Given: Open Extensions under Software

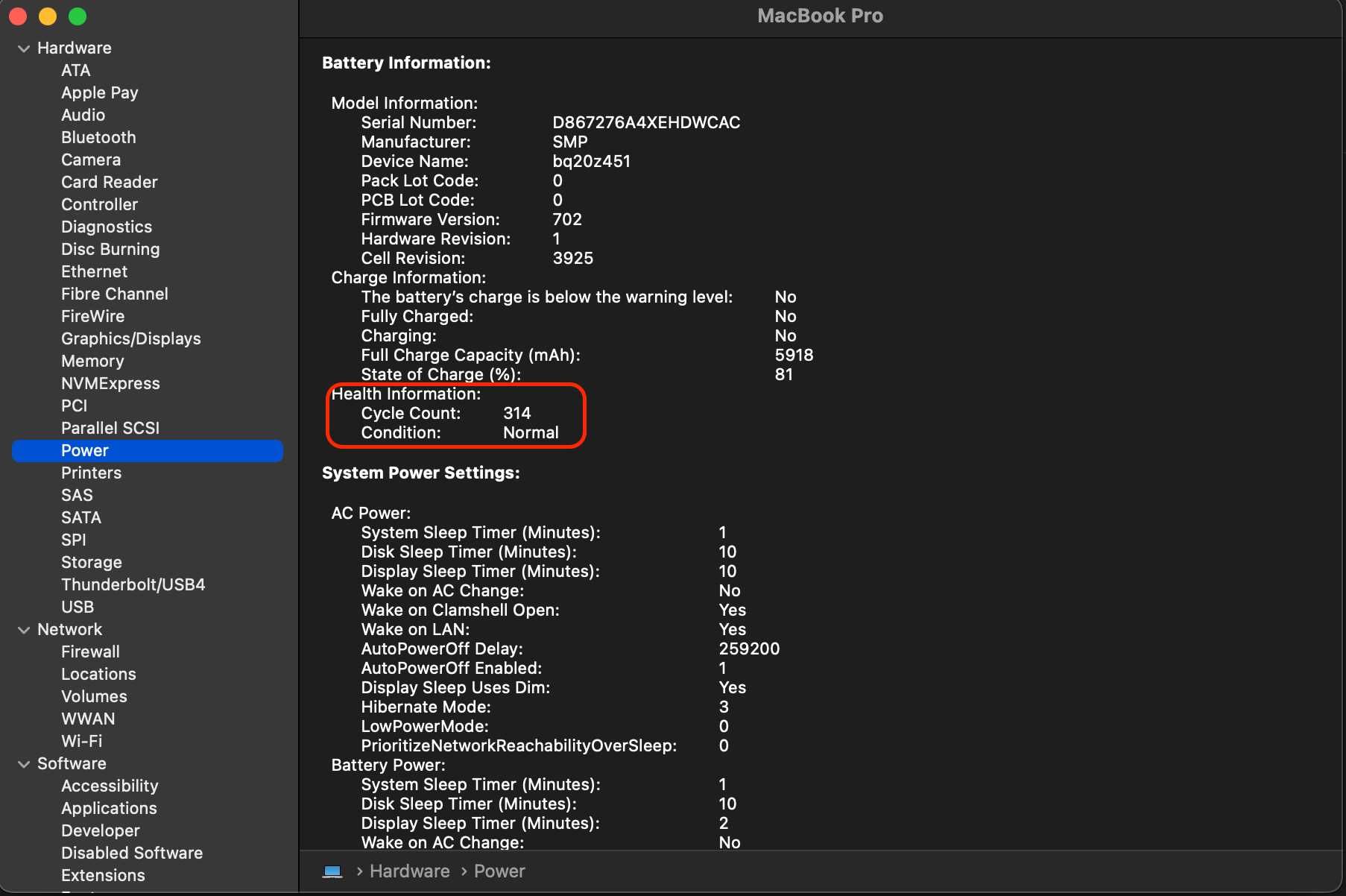Looking at the screenshot, I should pos(103,876).
